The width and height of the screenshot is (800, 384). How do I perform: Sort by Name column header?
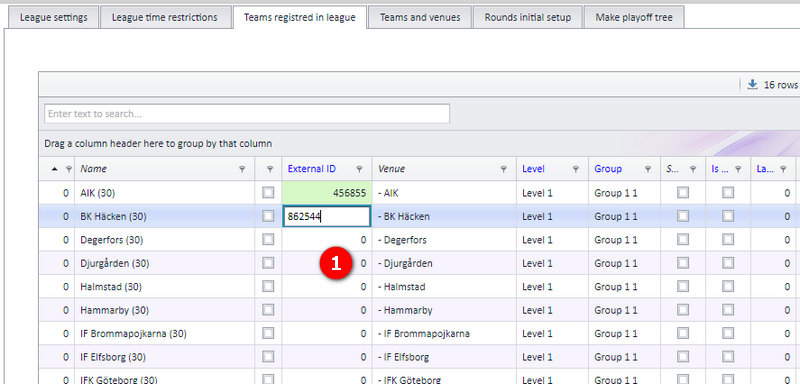(93, 169)
